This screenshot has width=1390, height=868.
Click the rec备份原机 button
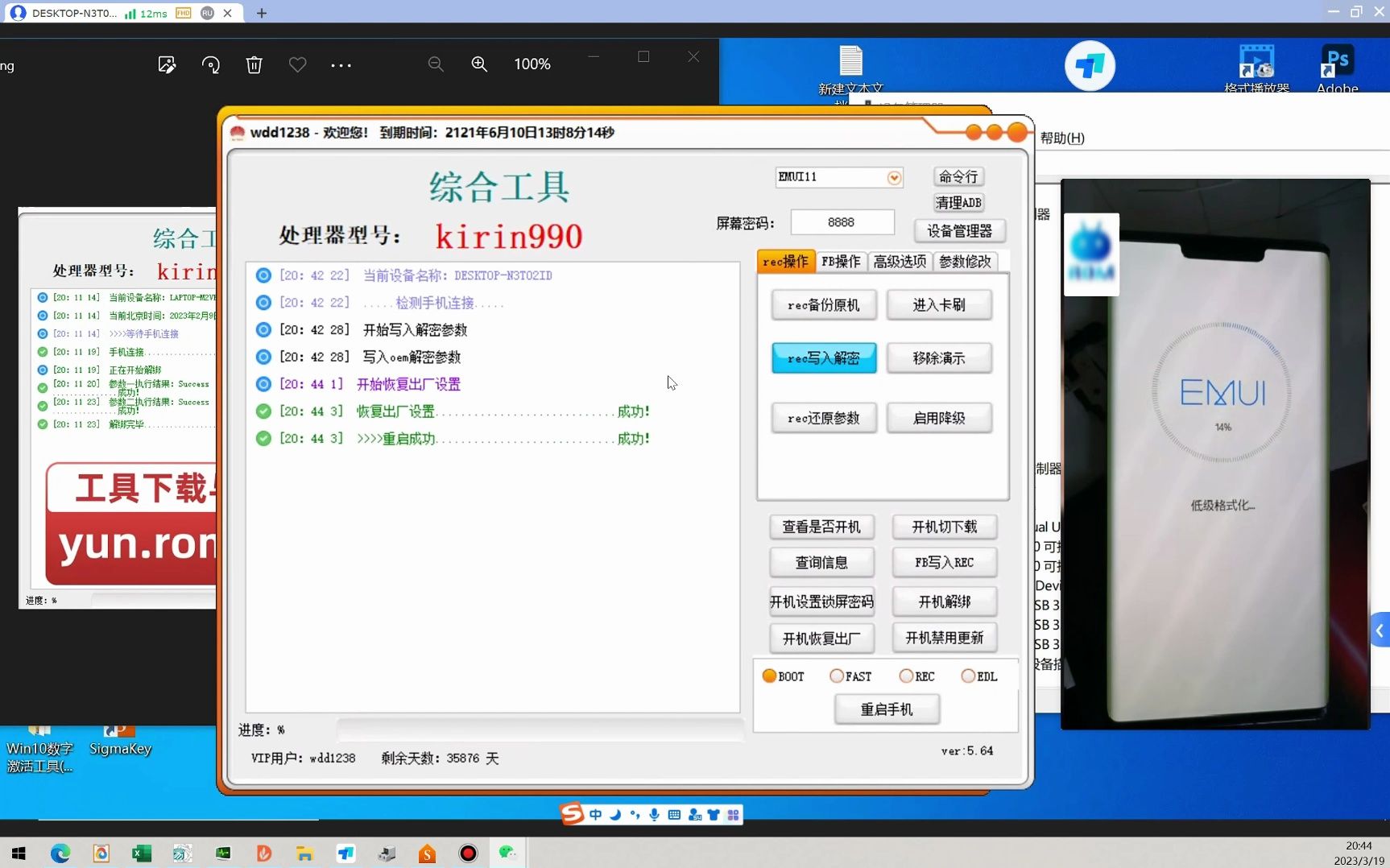(823, 305)
